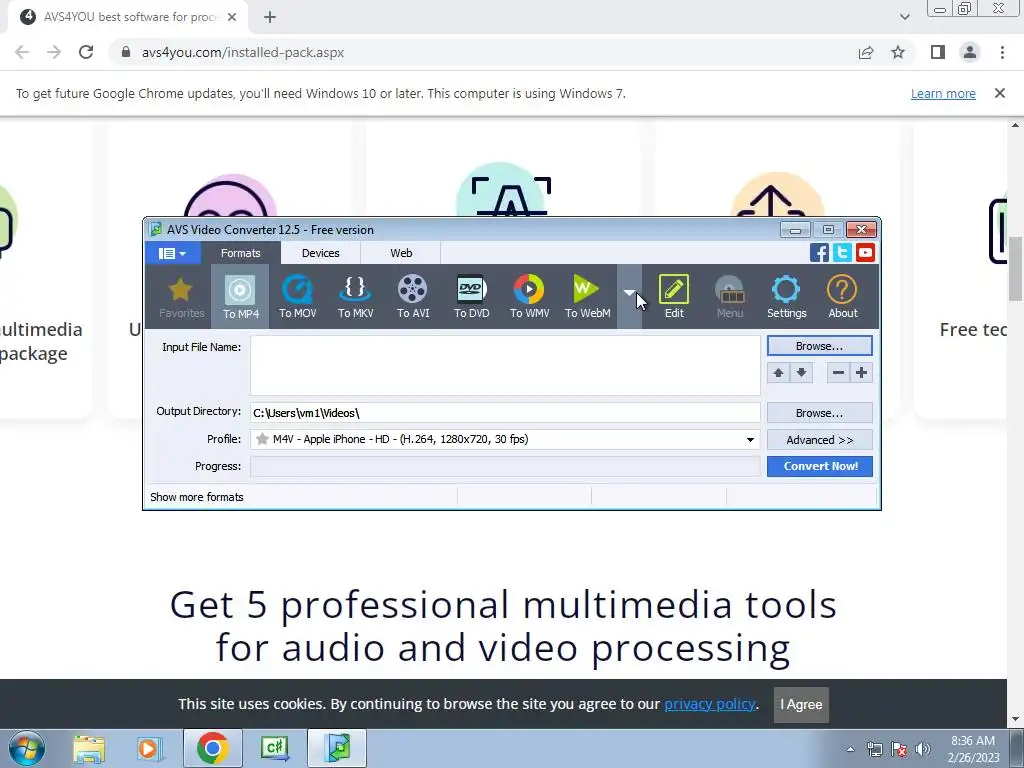Switch to the Devices tab
Image resolution: width=1024 pixels, height=768 pixels.
tap(320, 253)
